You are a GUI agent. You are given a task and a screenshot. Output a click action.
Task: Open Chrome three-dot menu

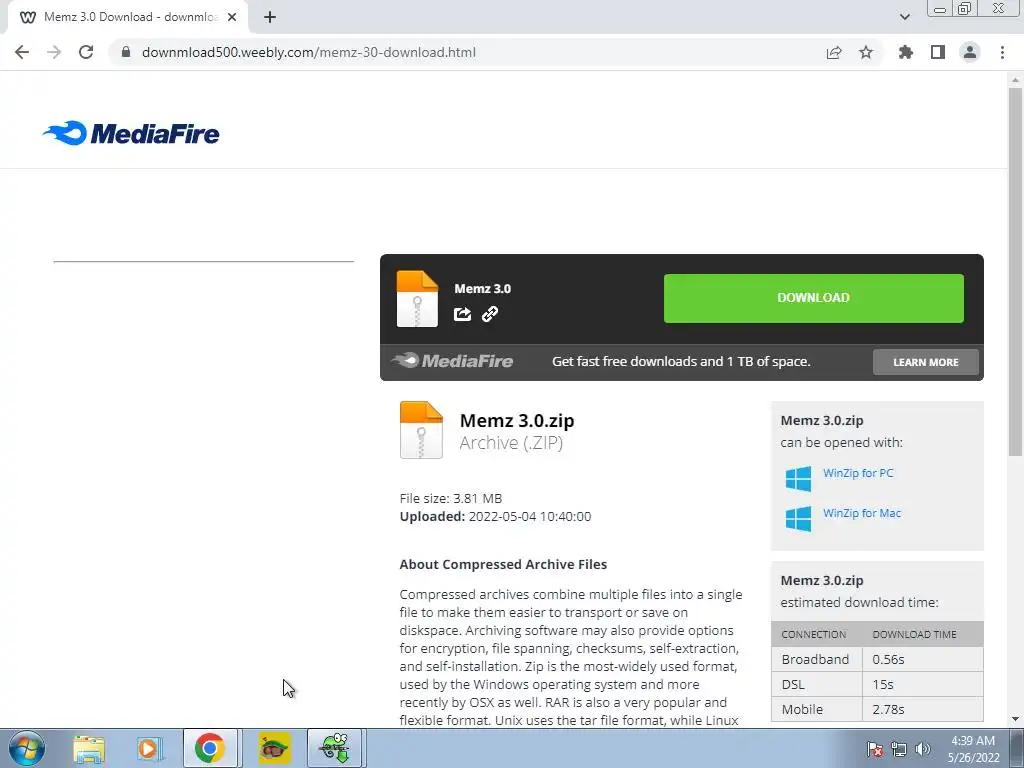(1002, 52)
